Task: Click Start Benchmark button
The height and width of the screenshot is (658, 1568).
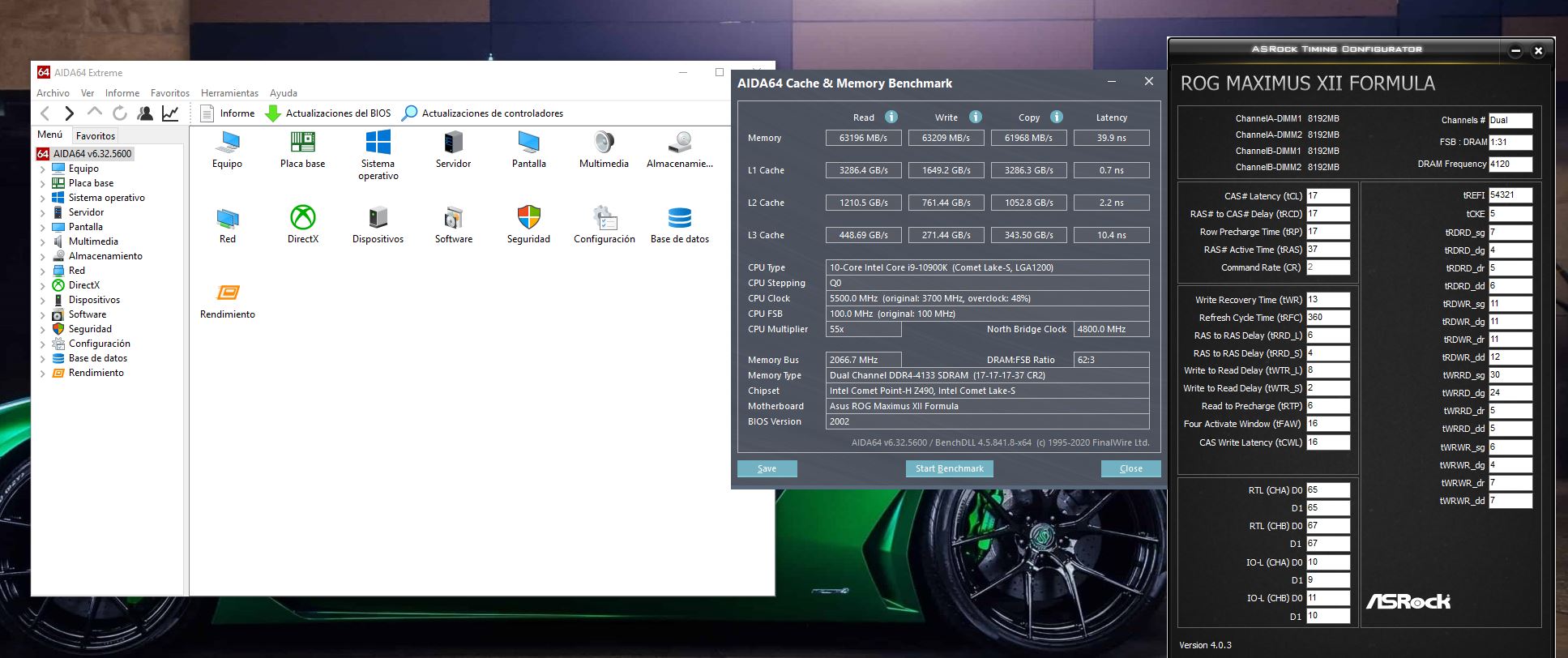Action: 949,468
